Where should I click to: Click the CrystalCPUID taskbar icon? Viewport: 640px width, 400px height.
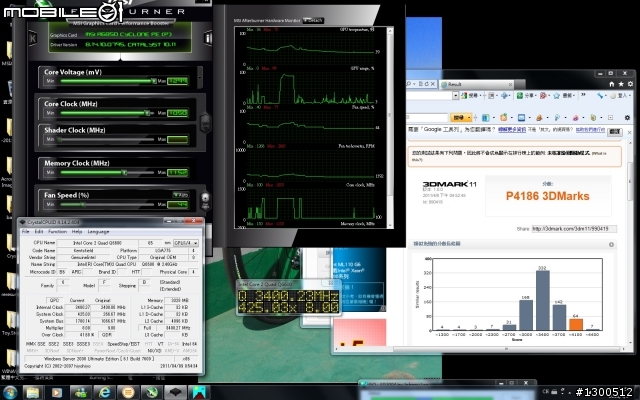(176, 392)
